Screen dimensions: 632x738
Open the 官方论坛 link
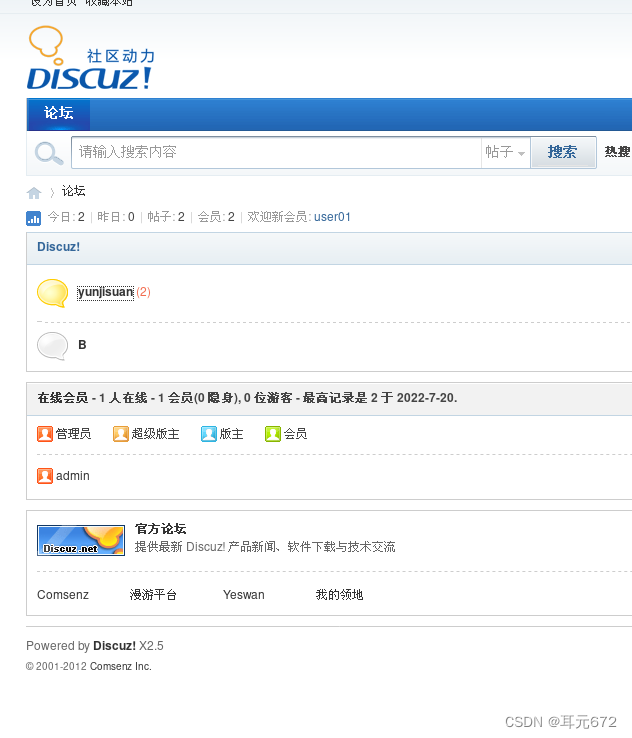pos(160,529)
